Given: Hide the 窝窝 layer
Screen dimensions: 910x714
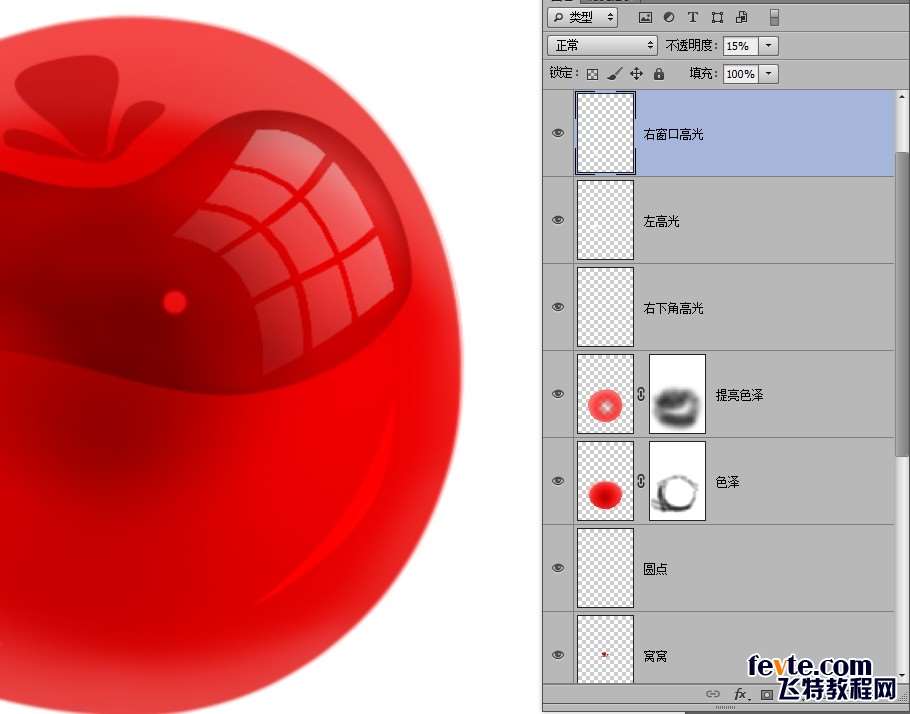Looking at the screenshot, I should [x=558, y=655].
